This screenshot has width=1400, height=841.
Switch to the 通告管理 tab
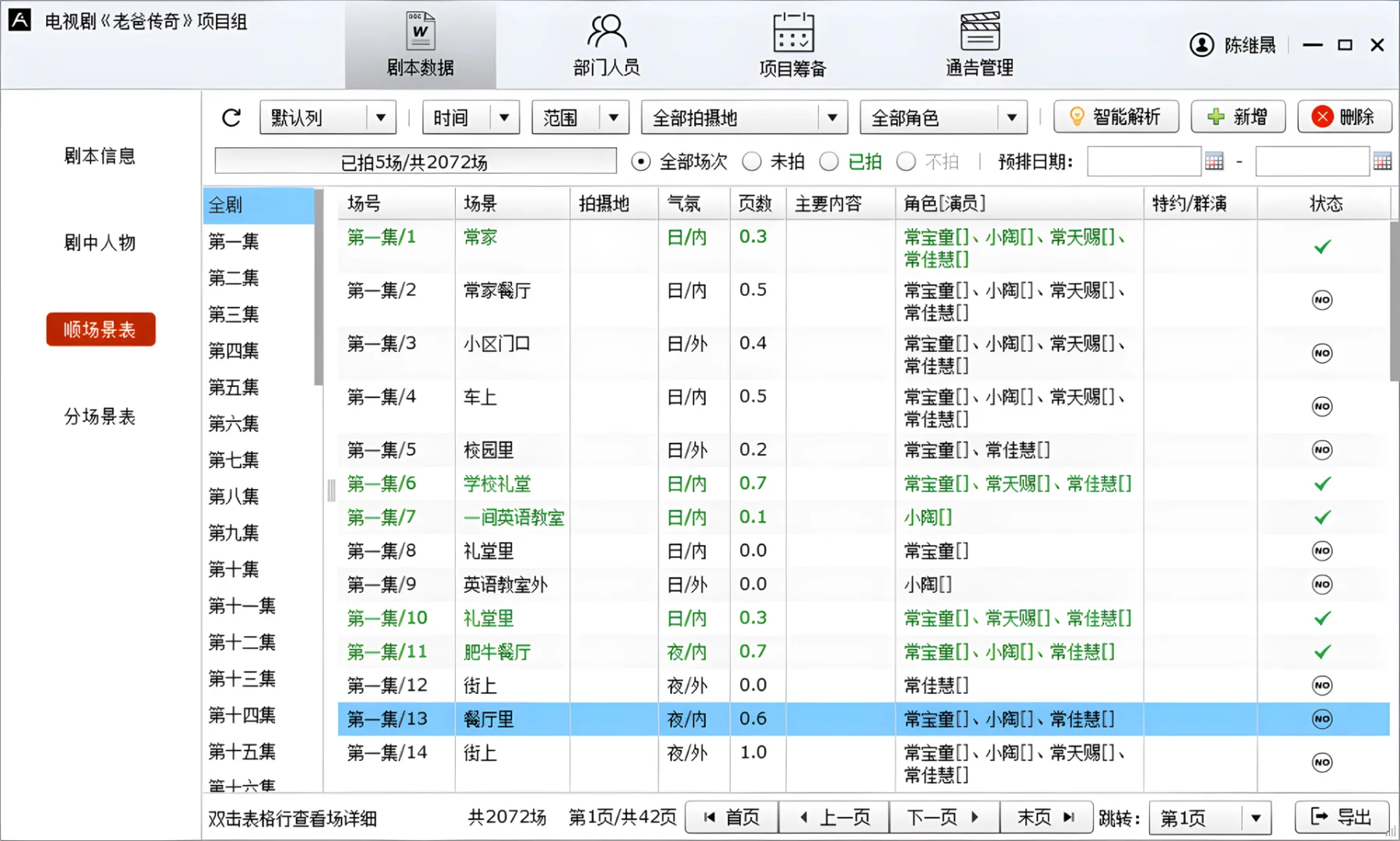click(x=979, y=43)
